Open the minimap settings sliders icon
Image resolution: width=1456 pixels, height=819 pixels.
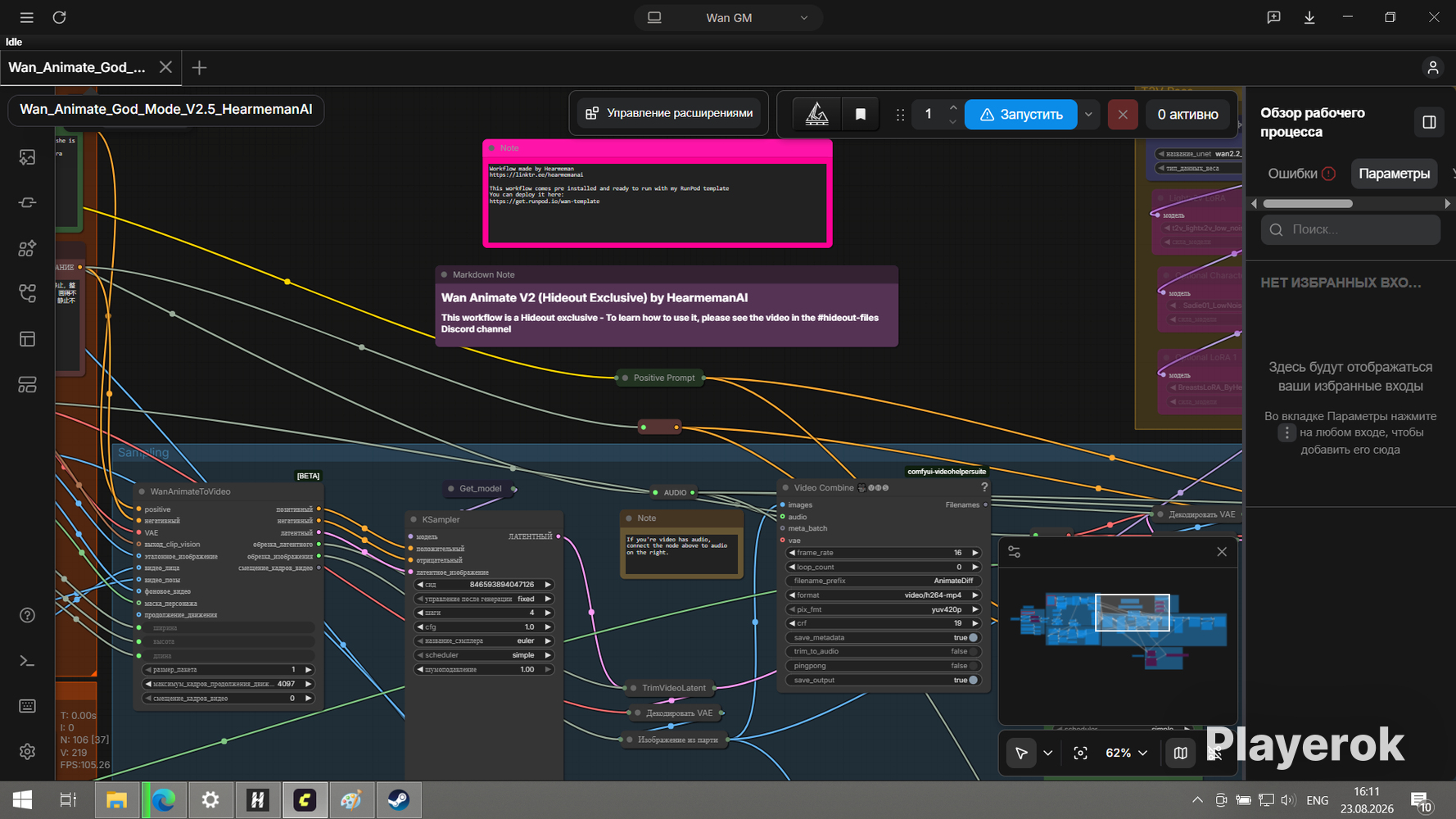(1015, 552)
